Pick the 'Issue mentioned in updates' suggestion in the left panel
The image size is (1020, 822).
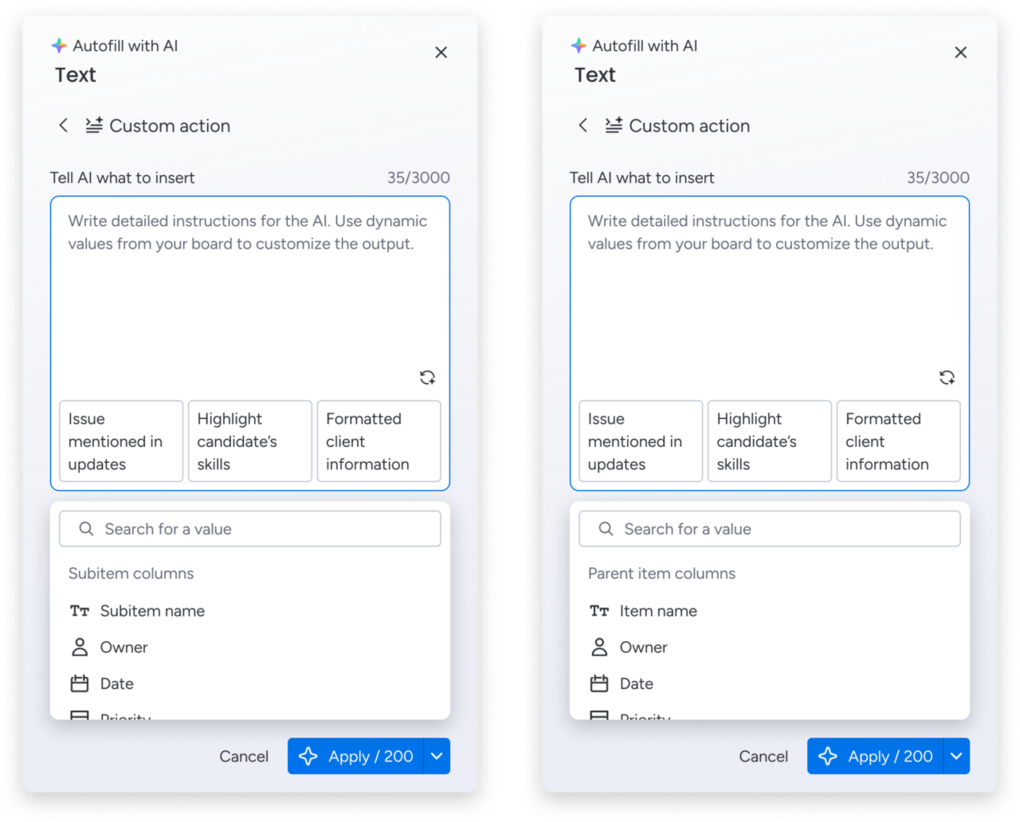pos(121,441)
